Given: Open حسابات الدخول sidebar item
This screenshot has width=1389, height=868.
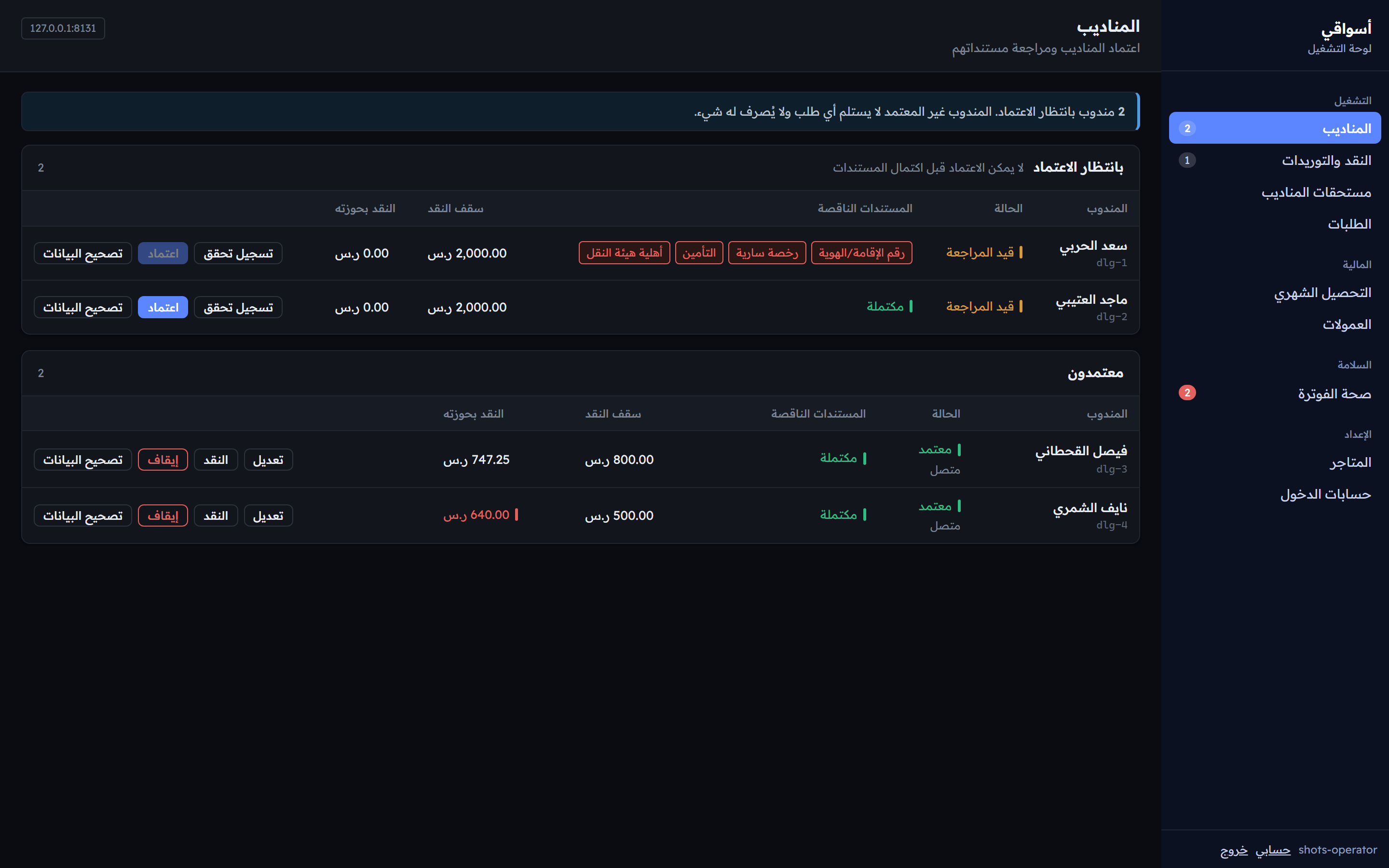Looking at the screenshot, I should 1275,494.
